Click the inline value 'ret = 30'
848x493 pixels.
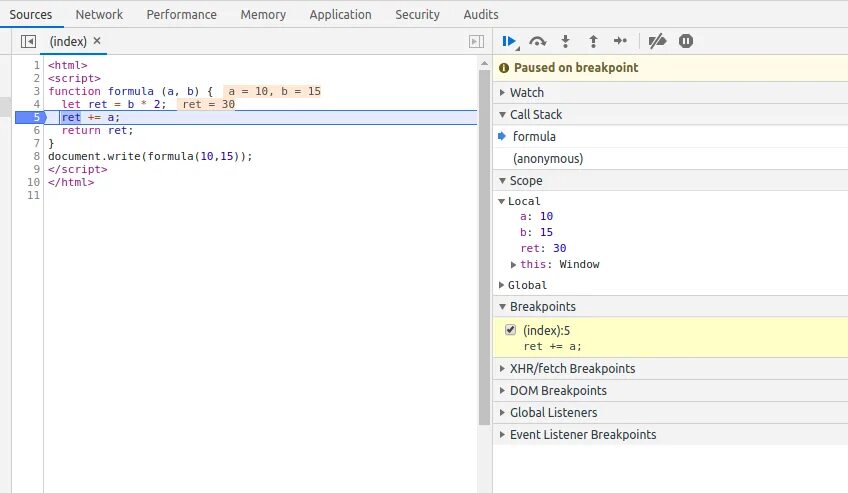point(208,104)
